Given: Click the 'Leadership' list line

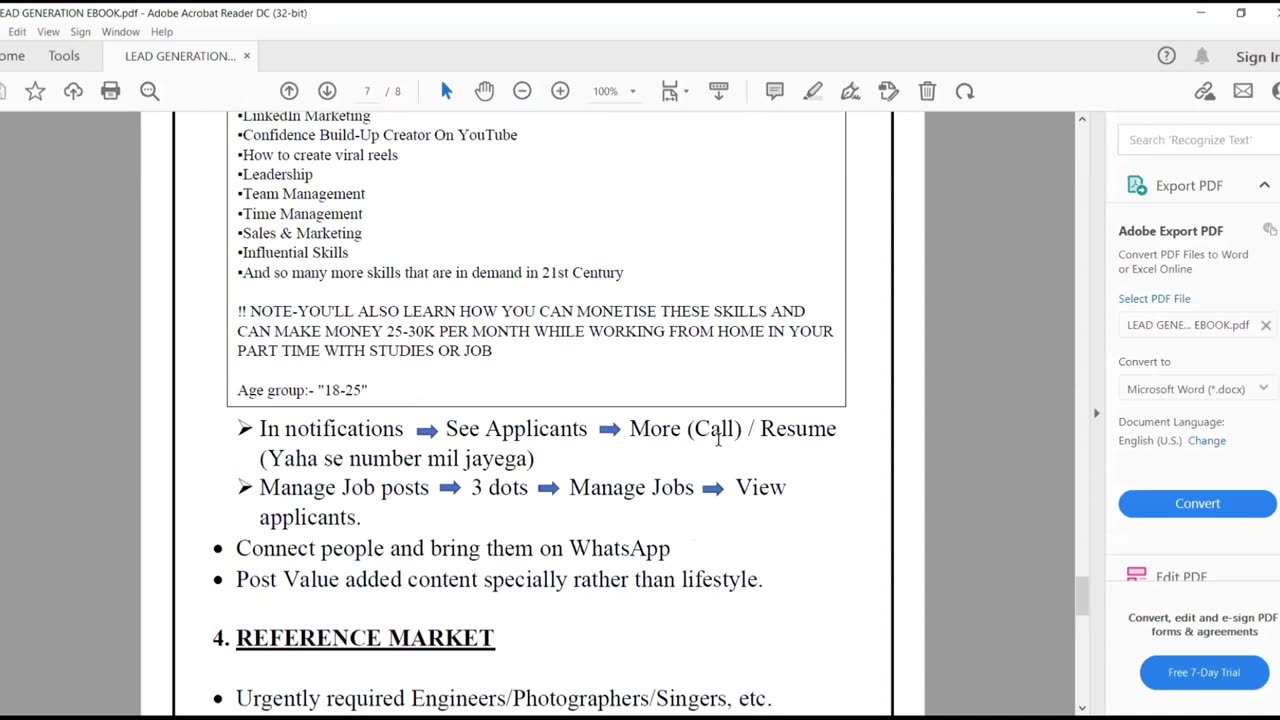Looking at the screenshot, I should tap(275, 174).
